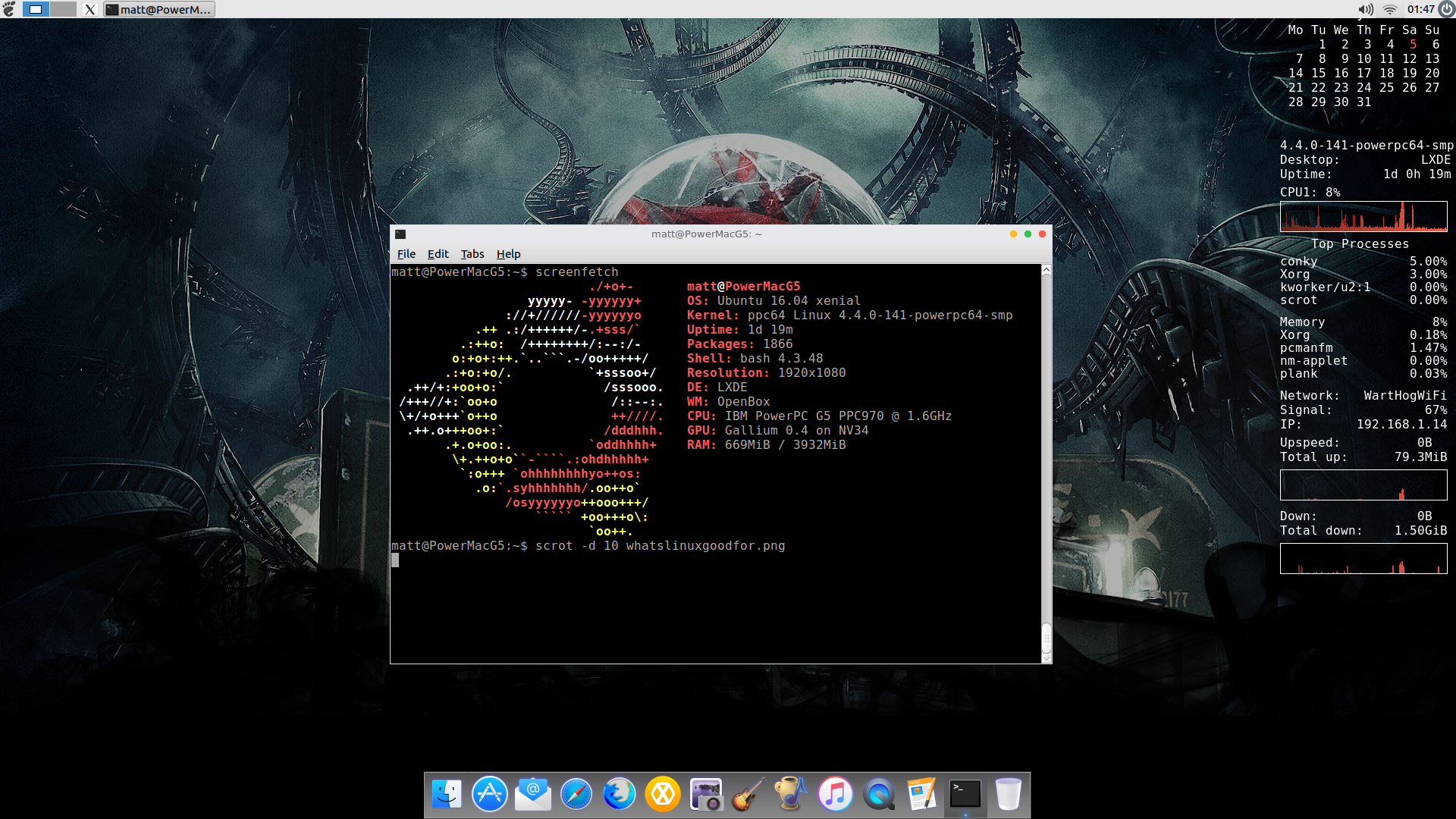This screenshot has height=819, width=1456.
Task: Launch the iTunes music note dock icon
Action: [x=835, y=794]
